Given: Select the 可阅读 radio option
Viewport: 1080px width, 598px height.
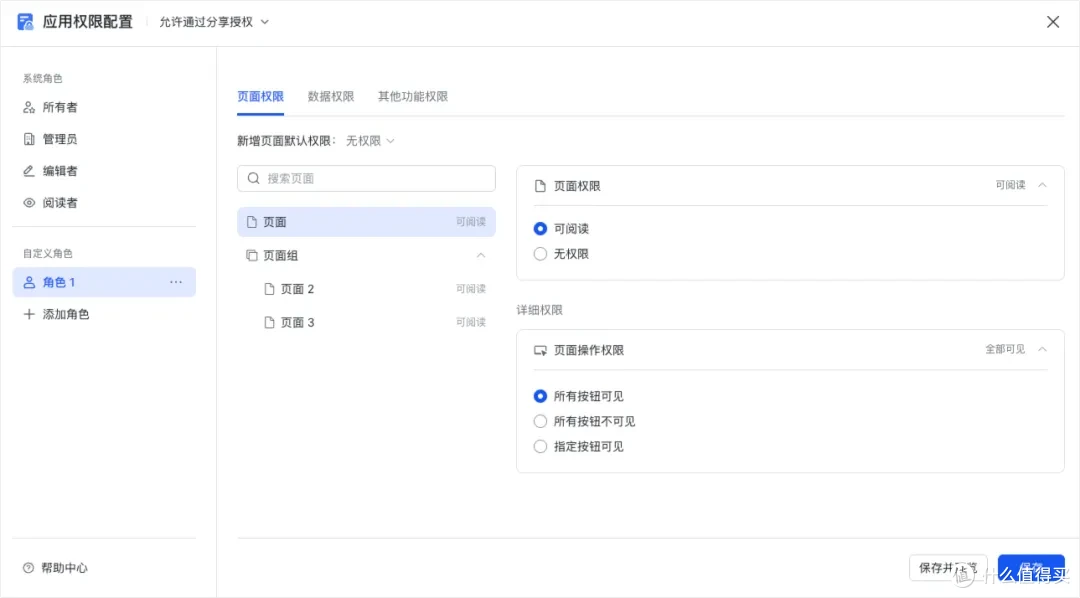Looking at the screenshot, I should click(x=541, y=229).
